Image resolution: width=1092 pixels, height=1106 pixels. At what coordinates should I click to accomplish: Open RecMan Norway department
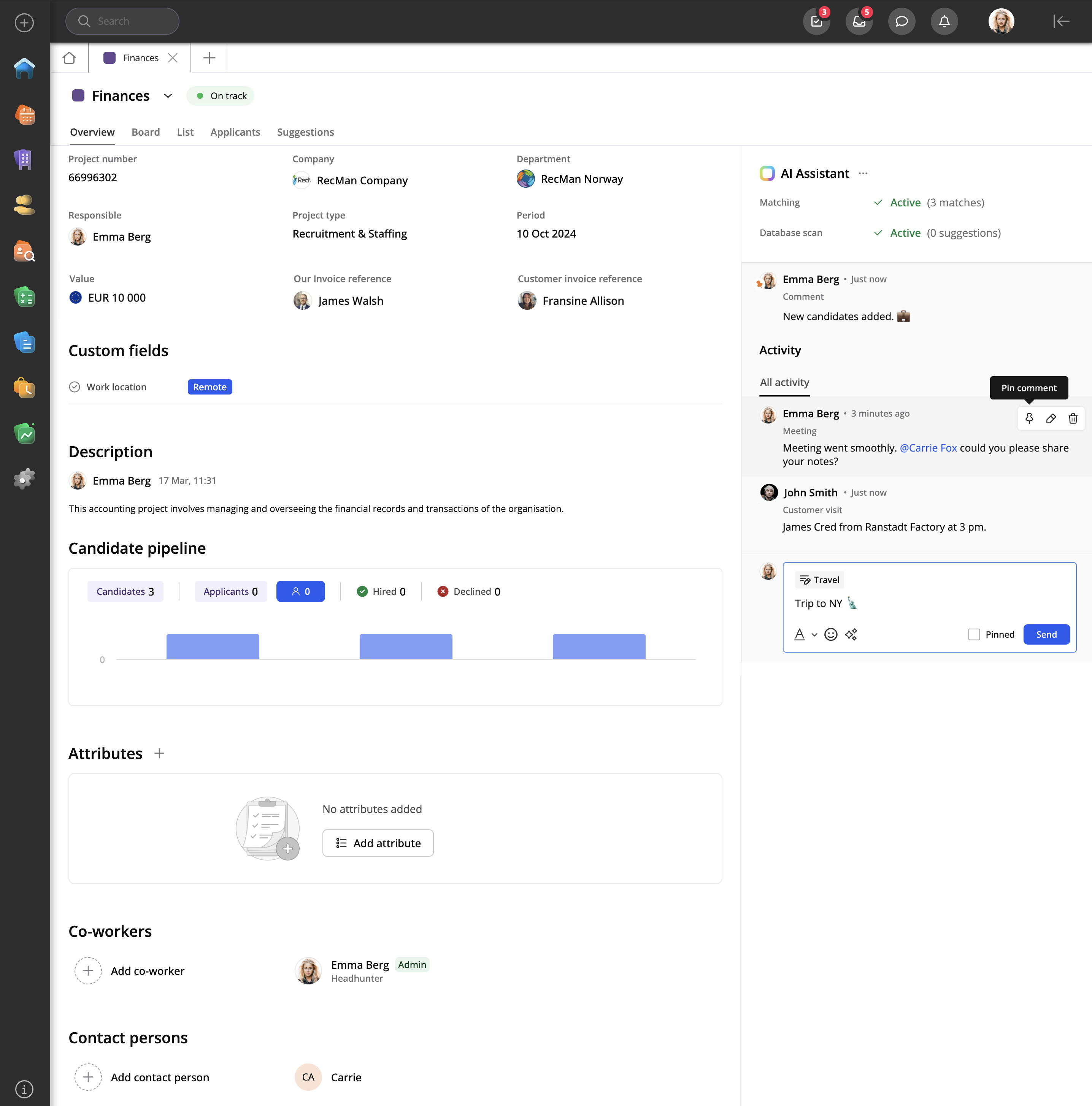point(570,179)
